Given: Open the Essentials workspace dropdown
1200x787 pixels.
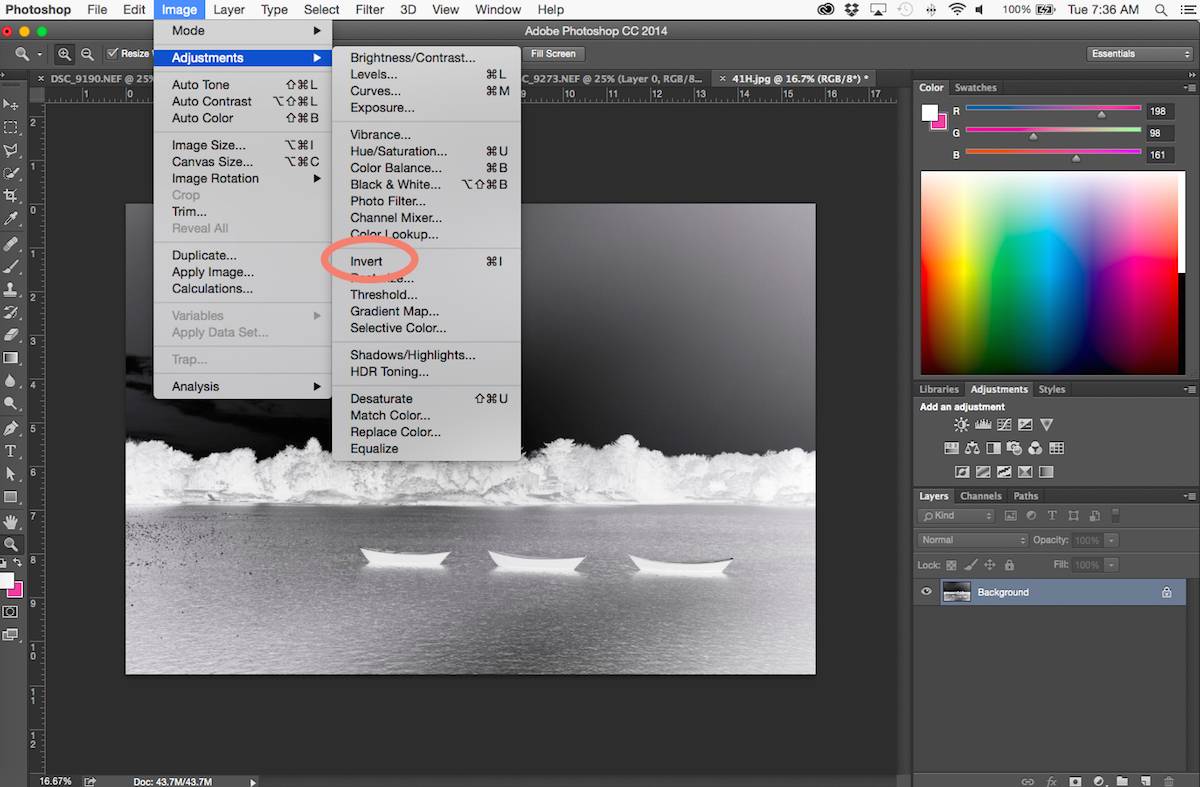Looking at the screenshot, I should (1139, 54).
